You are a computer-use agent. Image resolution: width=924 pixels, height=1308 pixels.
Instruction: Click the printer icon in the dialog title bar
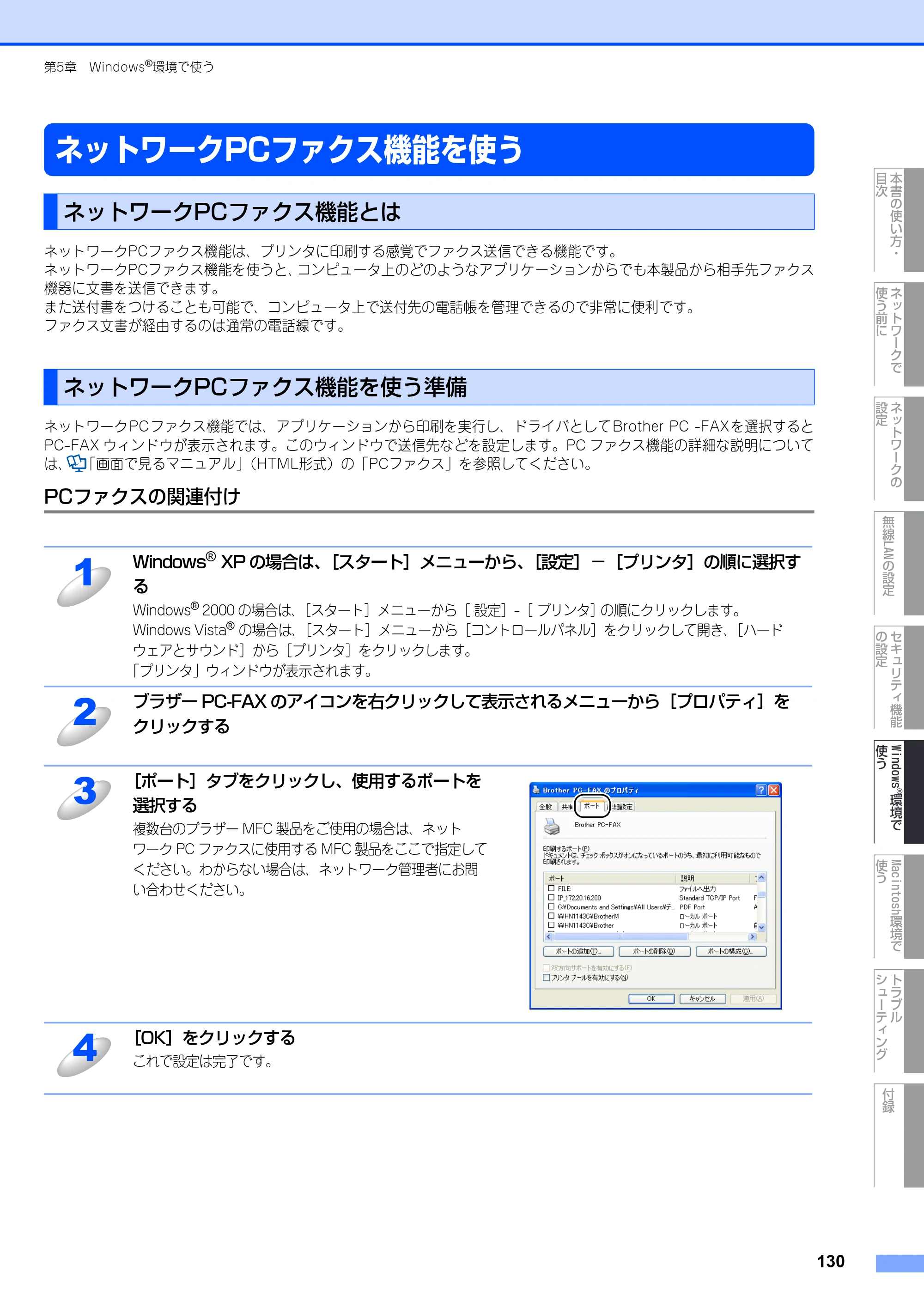pos(536,790)
